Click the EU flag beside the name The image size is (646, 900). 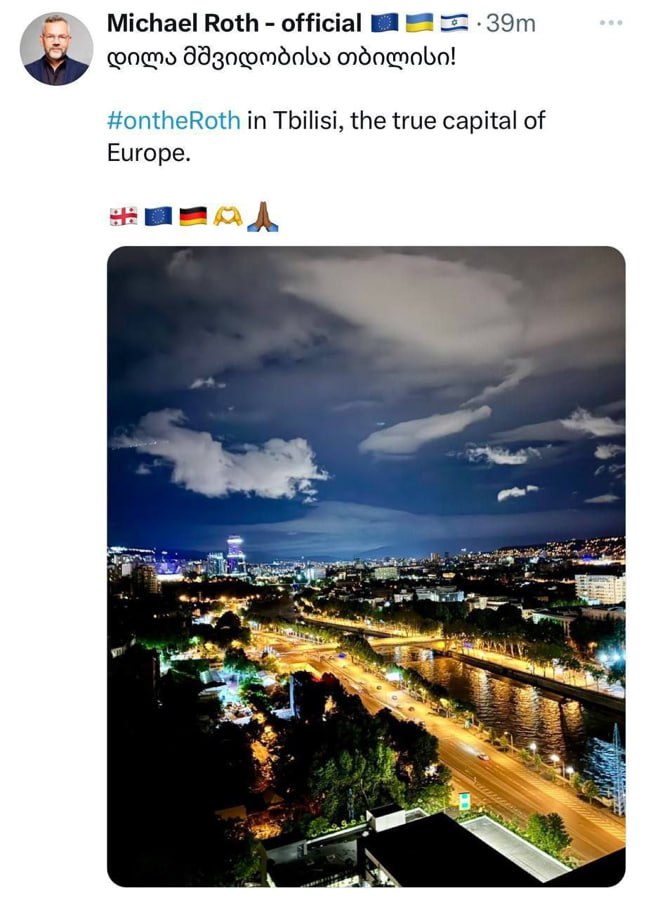pos(385,22)
